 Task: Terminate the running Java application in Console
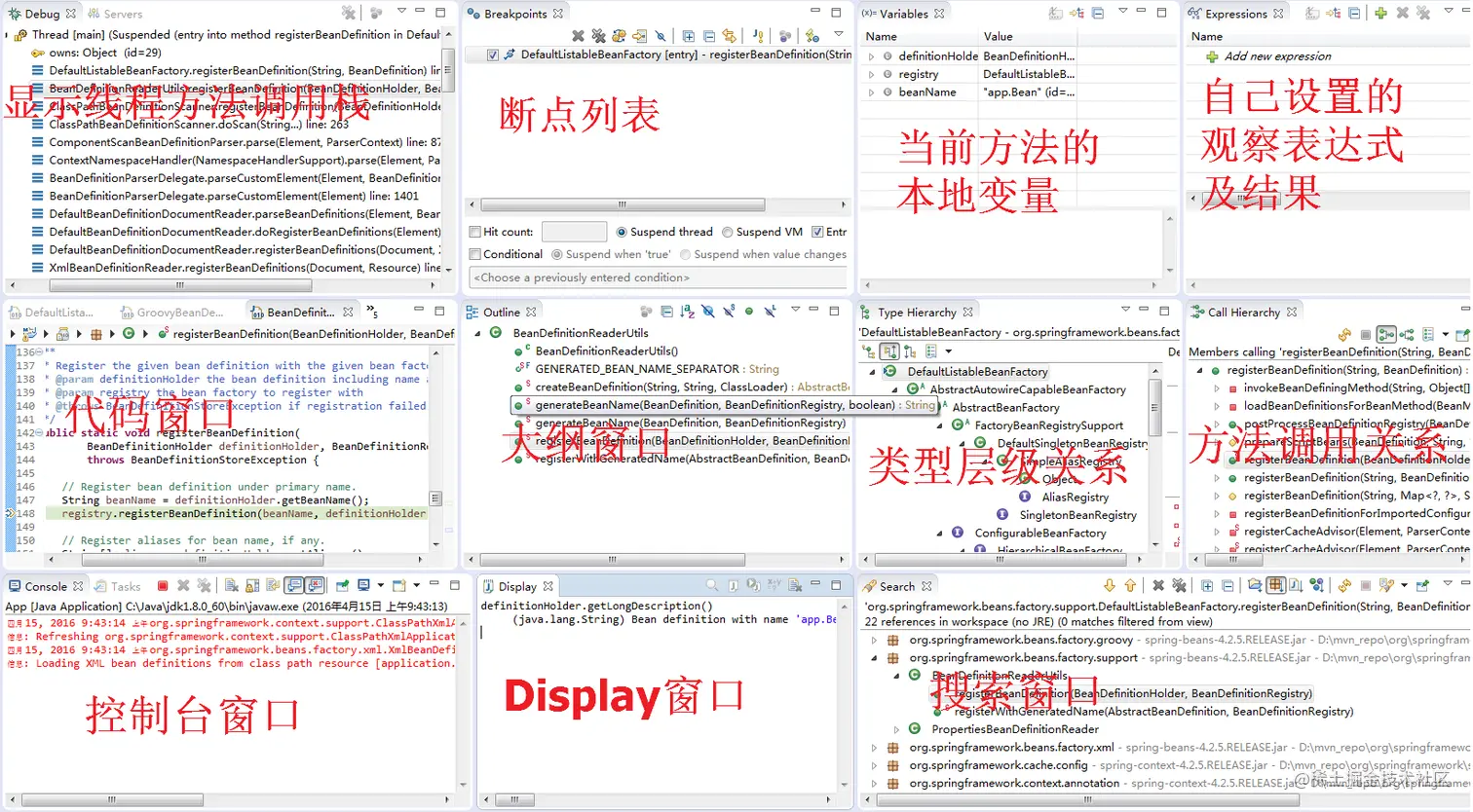point(161,587)
